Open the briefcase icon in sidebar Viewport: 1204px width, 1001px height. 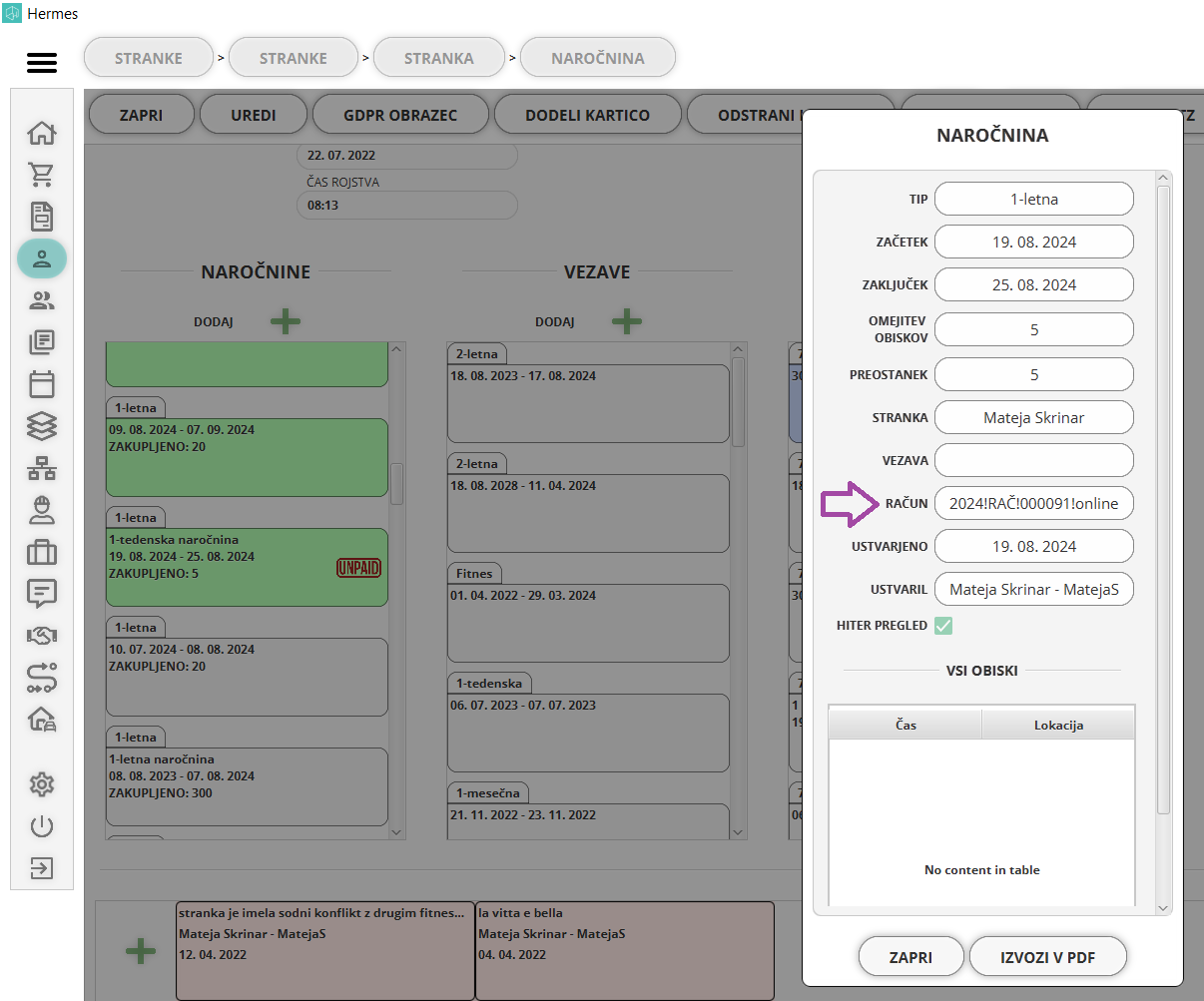[x=42, y=552]
